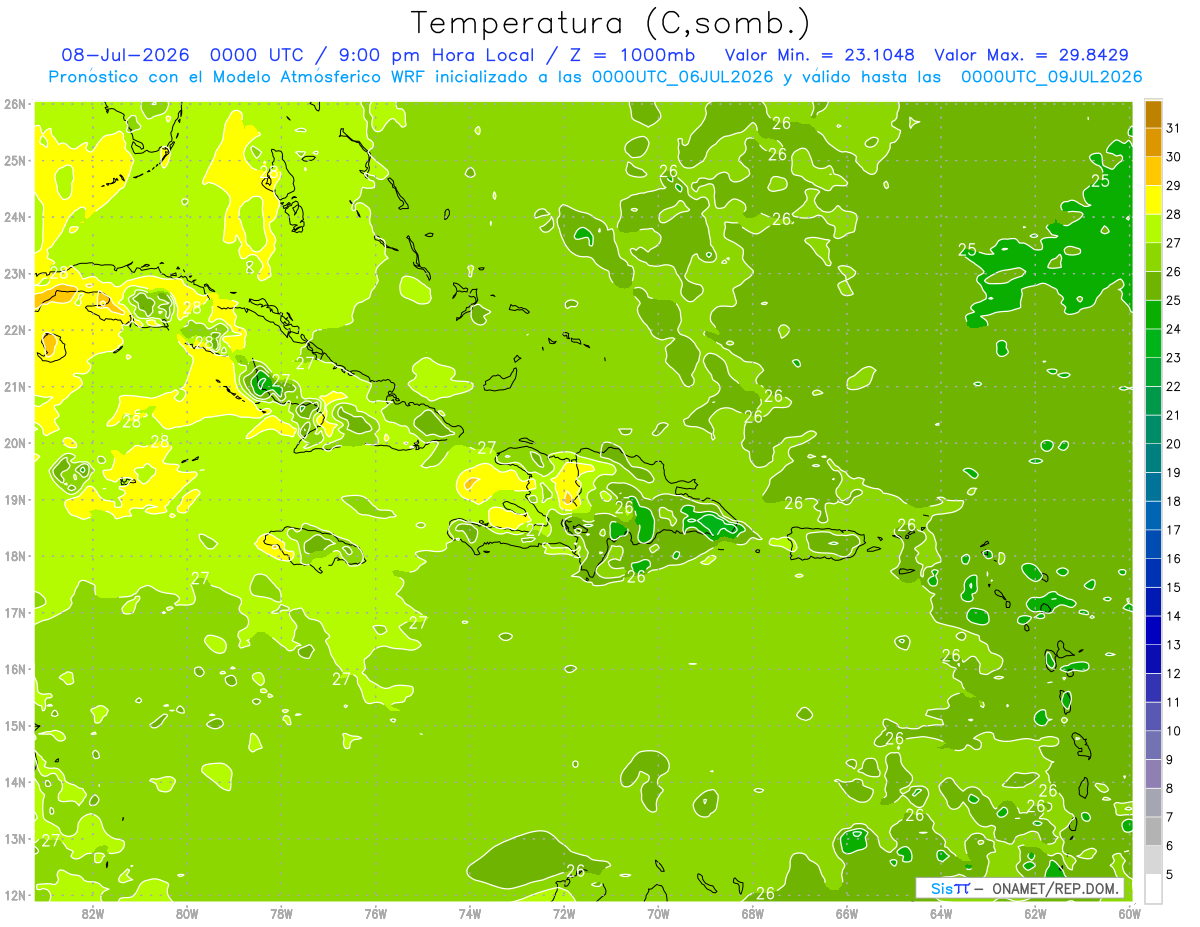1200x927 pixels.
Task: Select the date text "08-Jul-2026"
Action: coord(125,55)
